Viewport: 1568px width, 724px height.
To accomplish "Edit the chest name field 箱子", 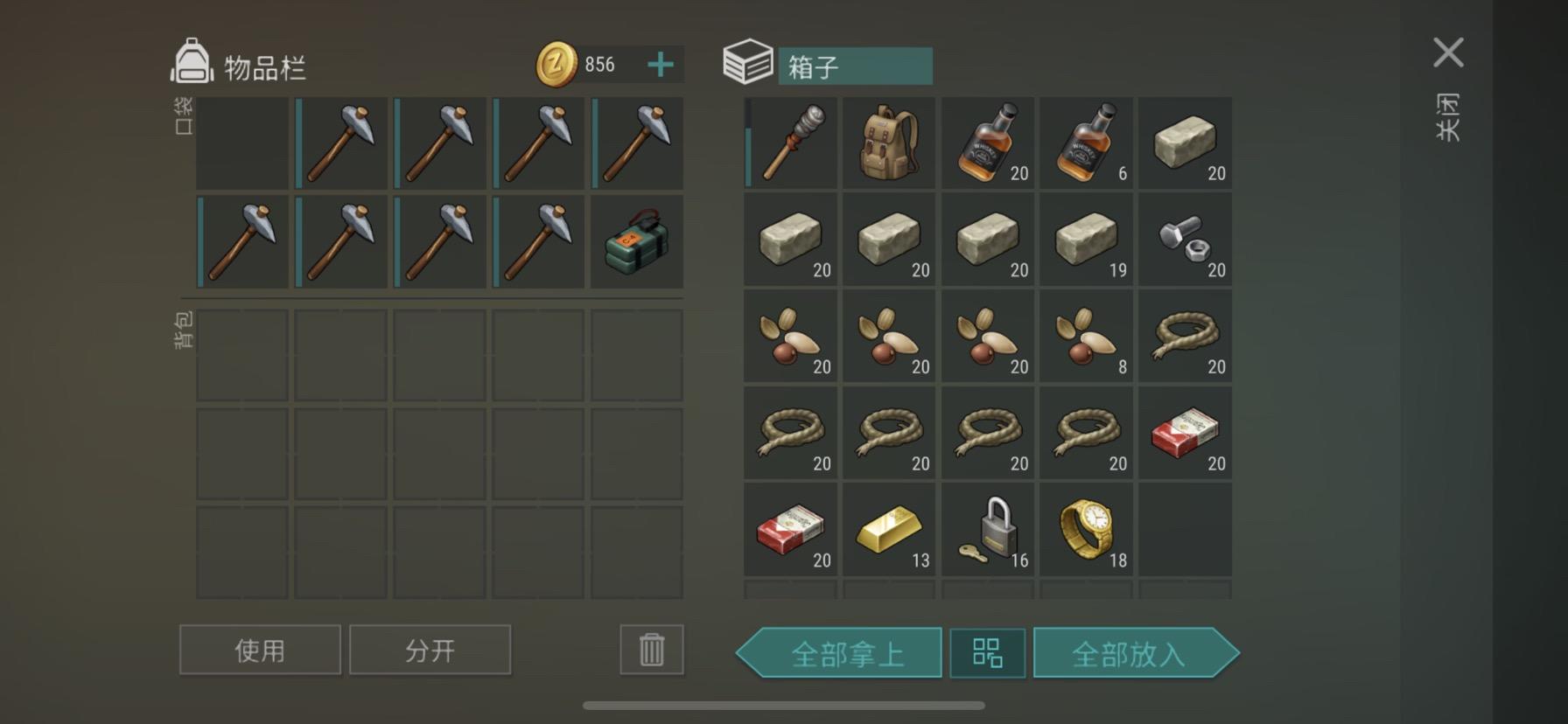I will [855, 66].
